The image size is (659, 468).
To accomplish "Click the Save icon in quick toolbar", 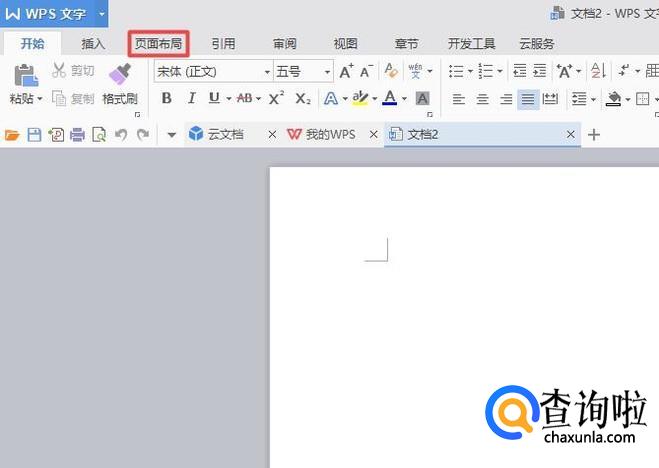I will click(34, 135).
